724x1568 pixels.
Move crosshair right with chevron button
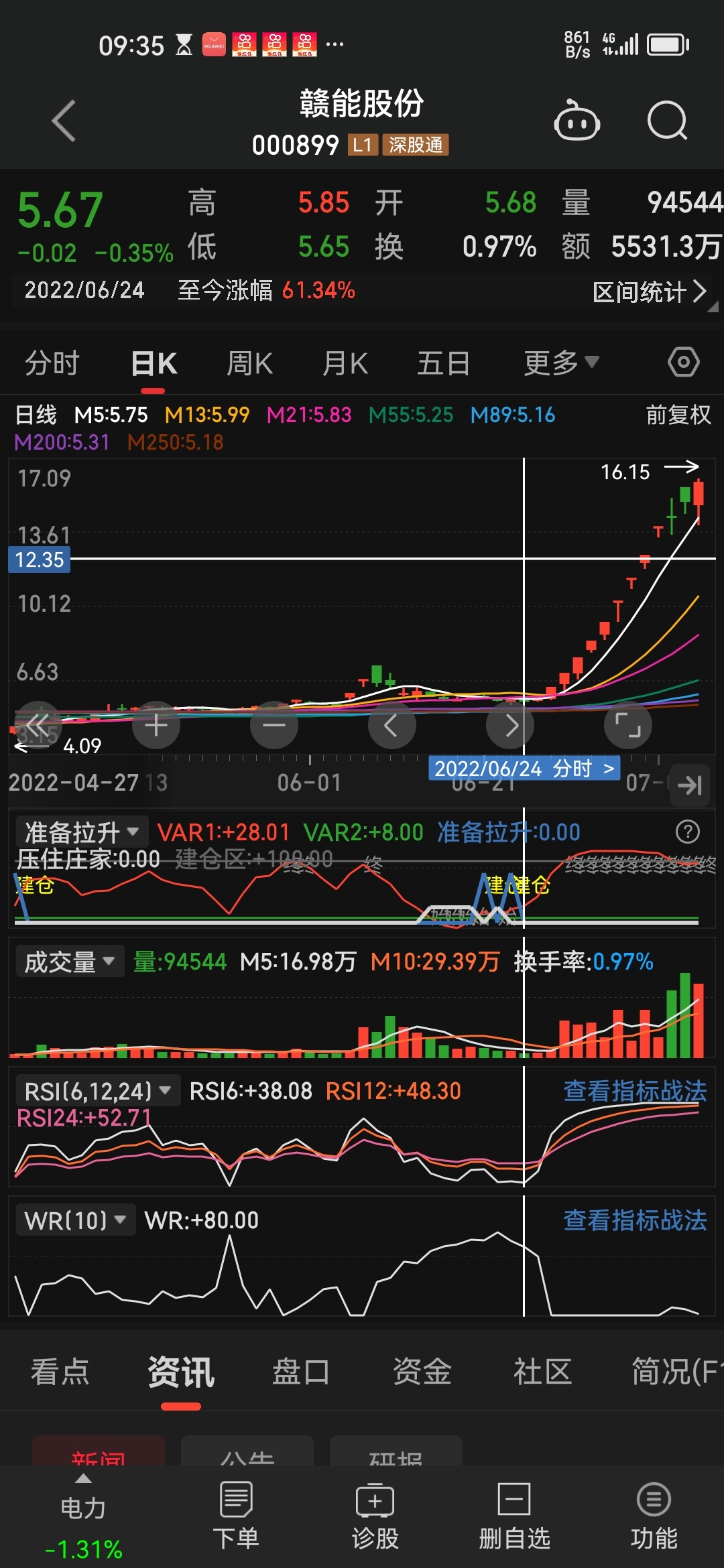[x=510, y=725]
